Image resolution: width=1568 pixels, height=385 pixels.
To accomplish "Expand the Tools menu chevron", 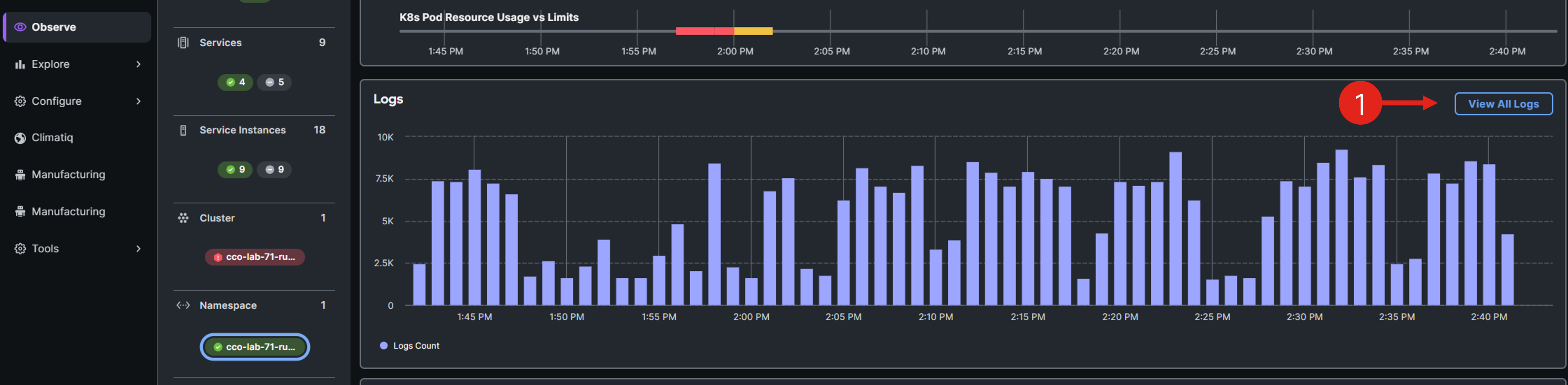I will 138,249.
